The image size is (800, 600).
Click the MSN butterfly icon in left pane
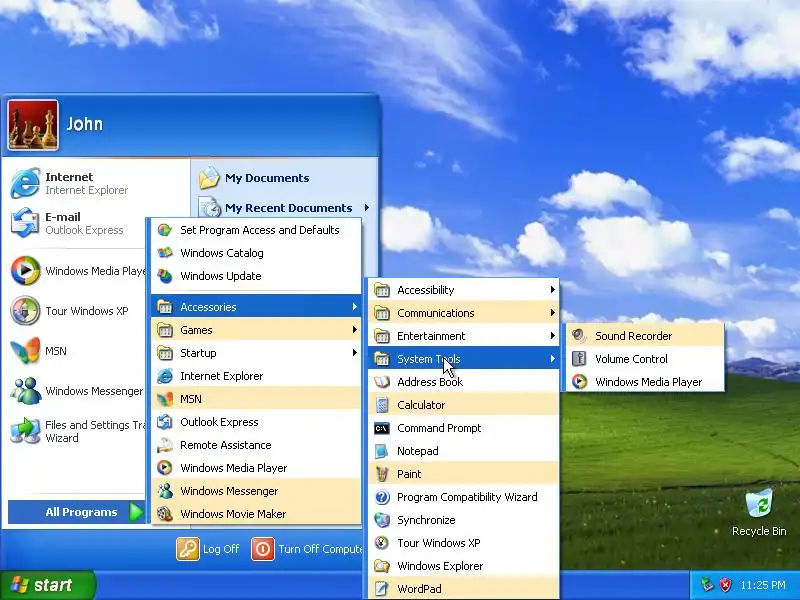tap(25, 351)
